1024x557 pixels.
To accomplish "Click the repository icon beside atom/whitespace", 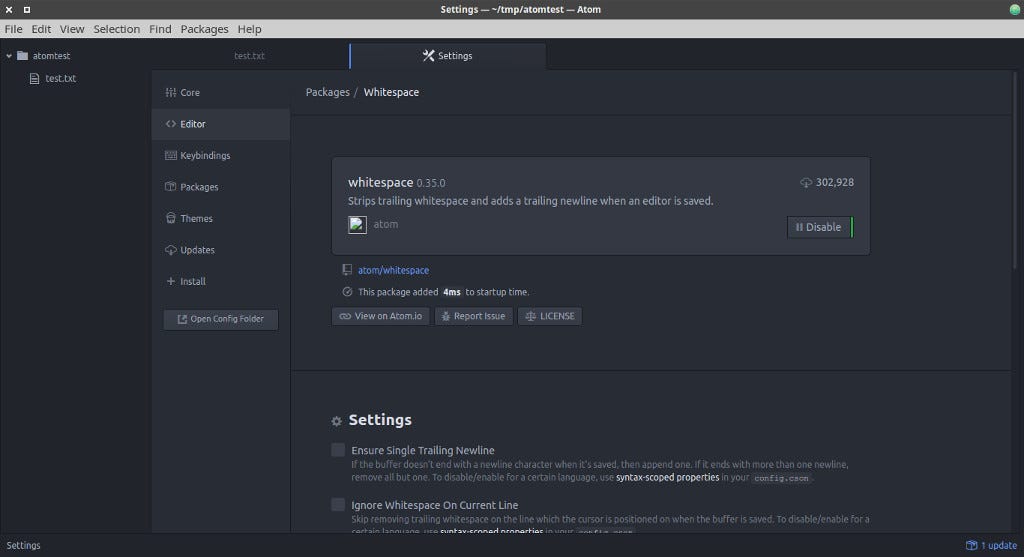I will pos(347,270).
